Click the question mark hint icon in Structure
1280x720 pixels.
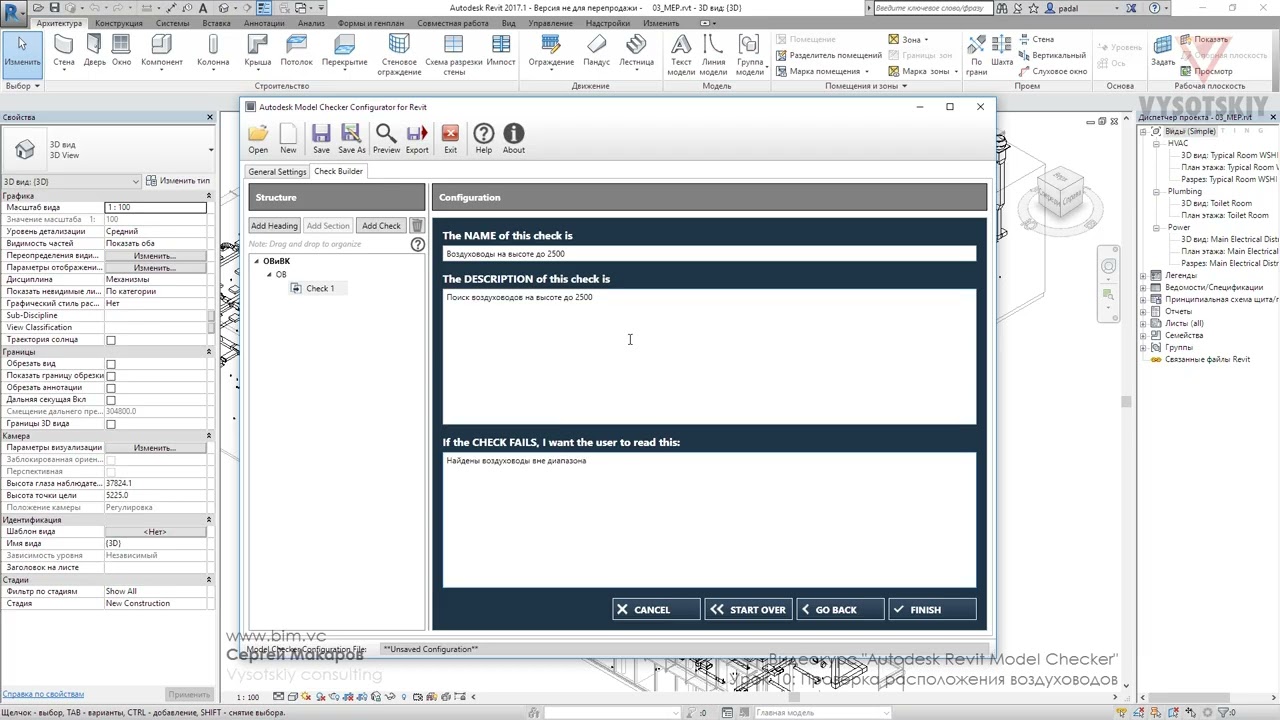pos(418,244)
